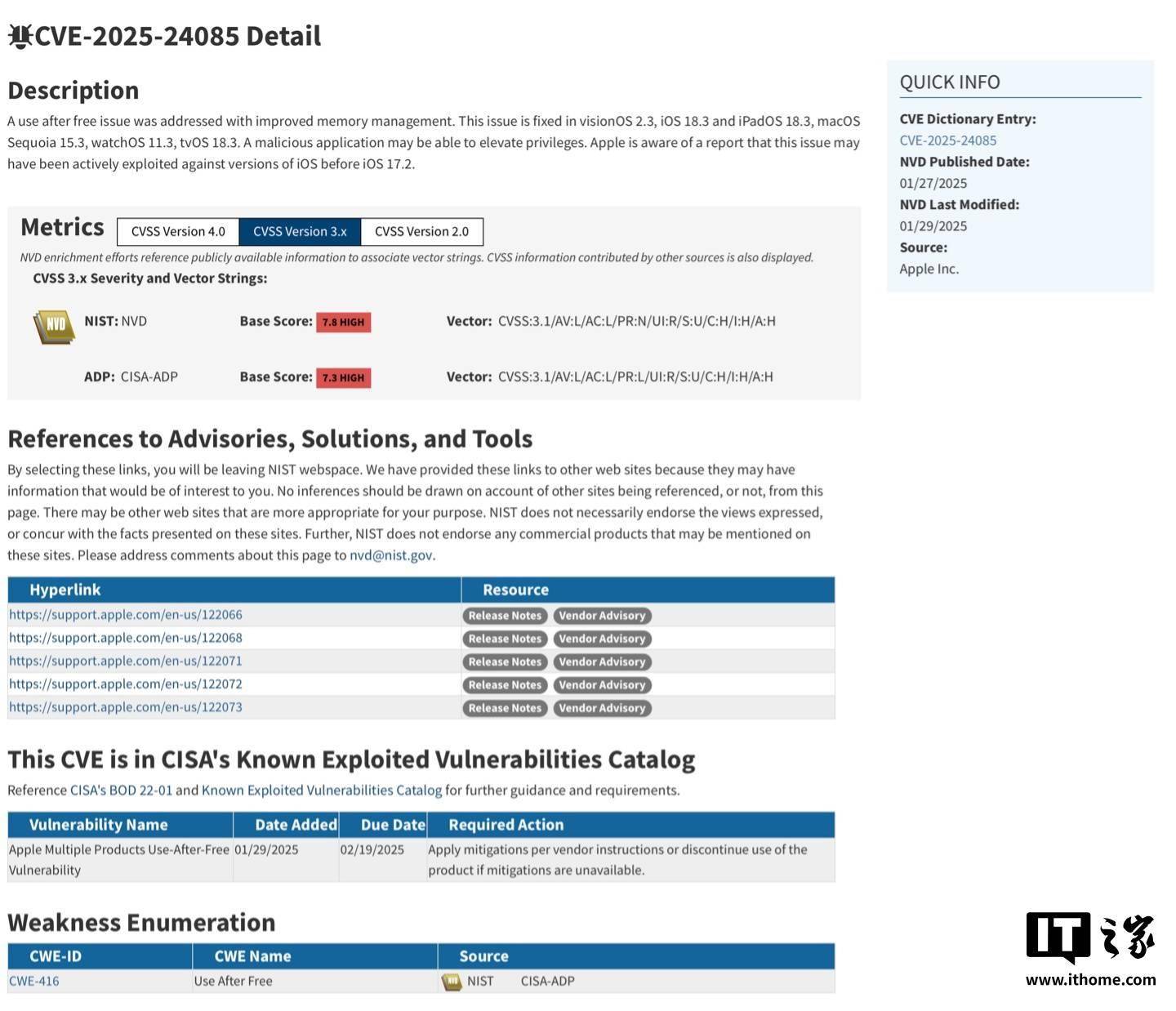Viewport: 1176px width, 1011px height.
Task: Click the Vulnerability Name column header
Action: 120,825
